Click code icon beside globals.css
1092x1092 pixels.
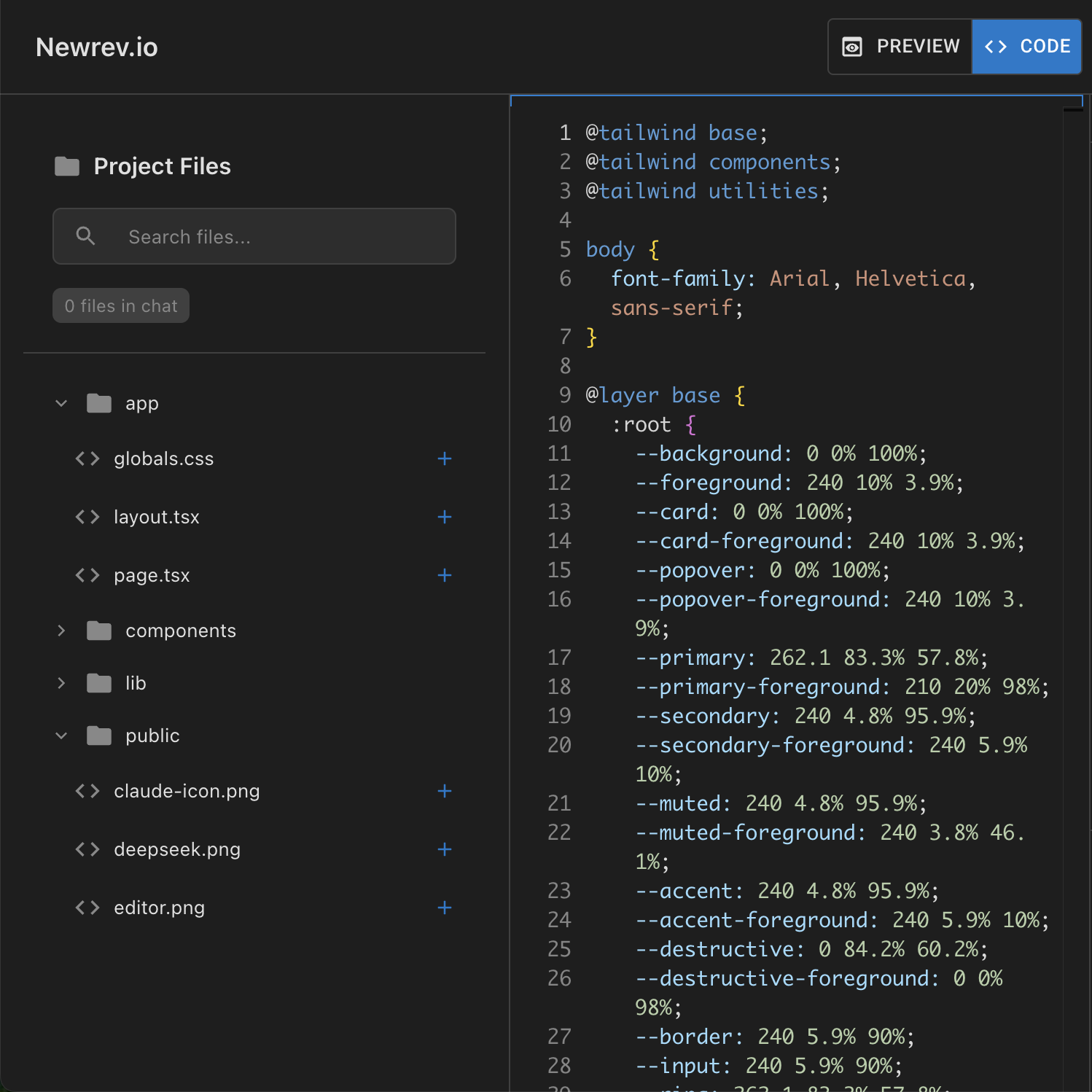tap(87, 459)
